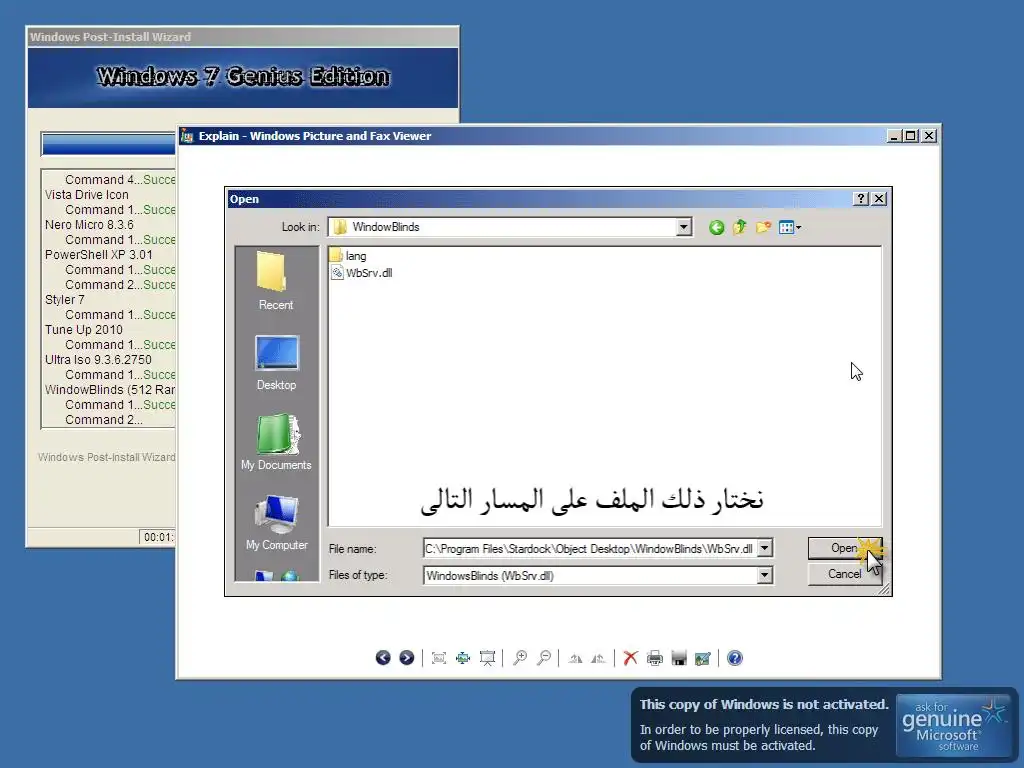1024x768 pixels.
Task: Select 'Command 2...' under WindowBlinds entry
Action: coord(104,420)
